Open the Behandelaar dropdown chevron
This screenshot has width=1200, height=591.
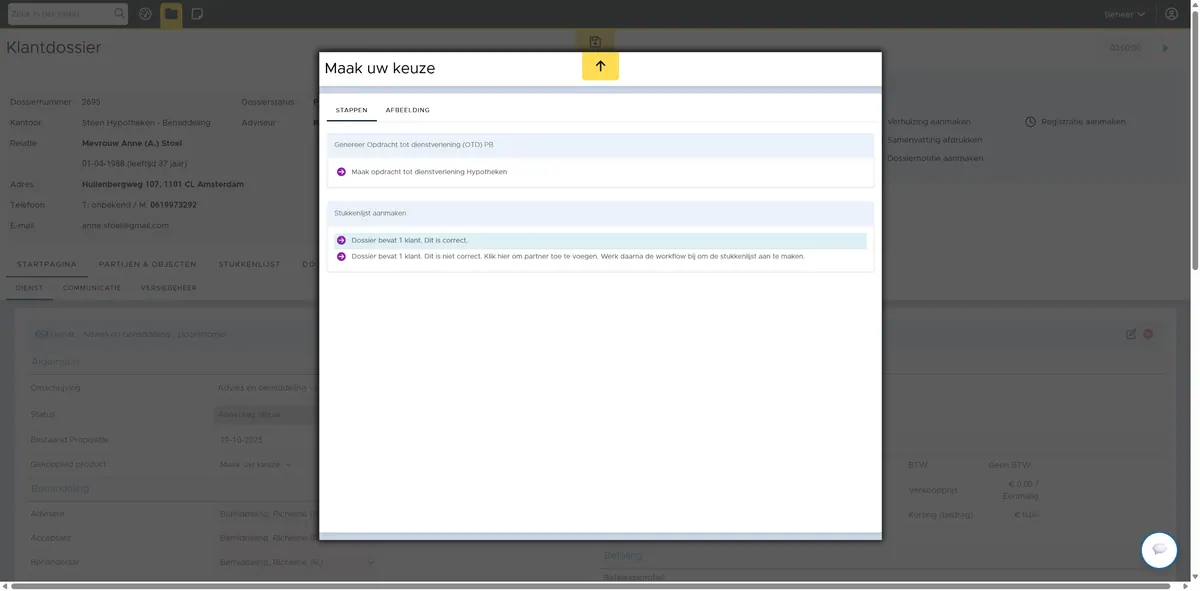tap(371, 563)
